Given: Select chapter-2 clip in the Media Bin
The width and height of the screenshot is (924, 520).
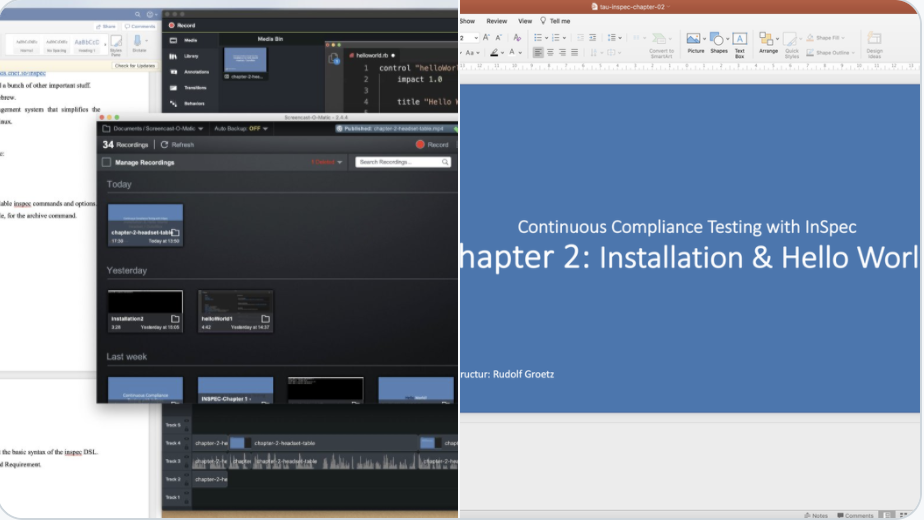Looking at the screenshot, I should 245,64.
